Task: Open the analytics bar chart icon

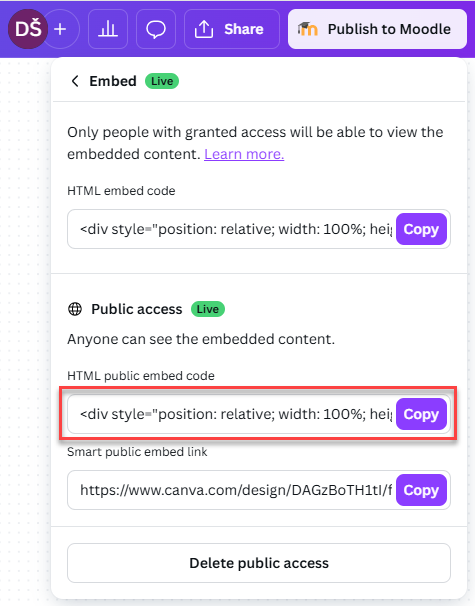Action: (108, 29)
